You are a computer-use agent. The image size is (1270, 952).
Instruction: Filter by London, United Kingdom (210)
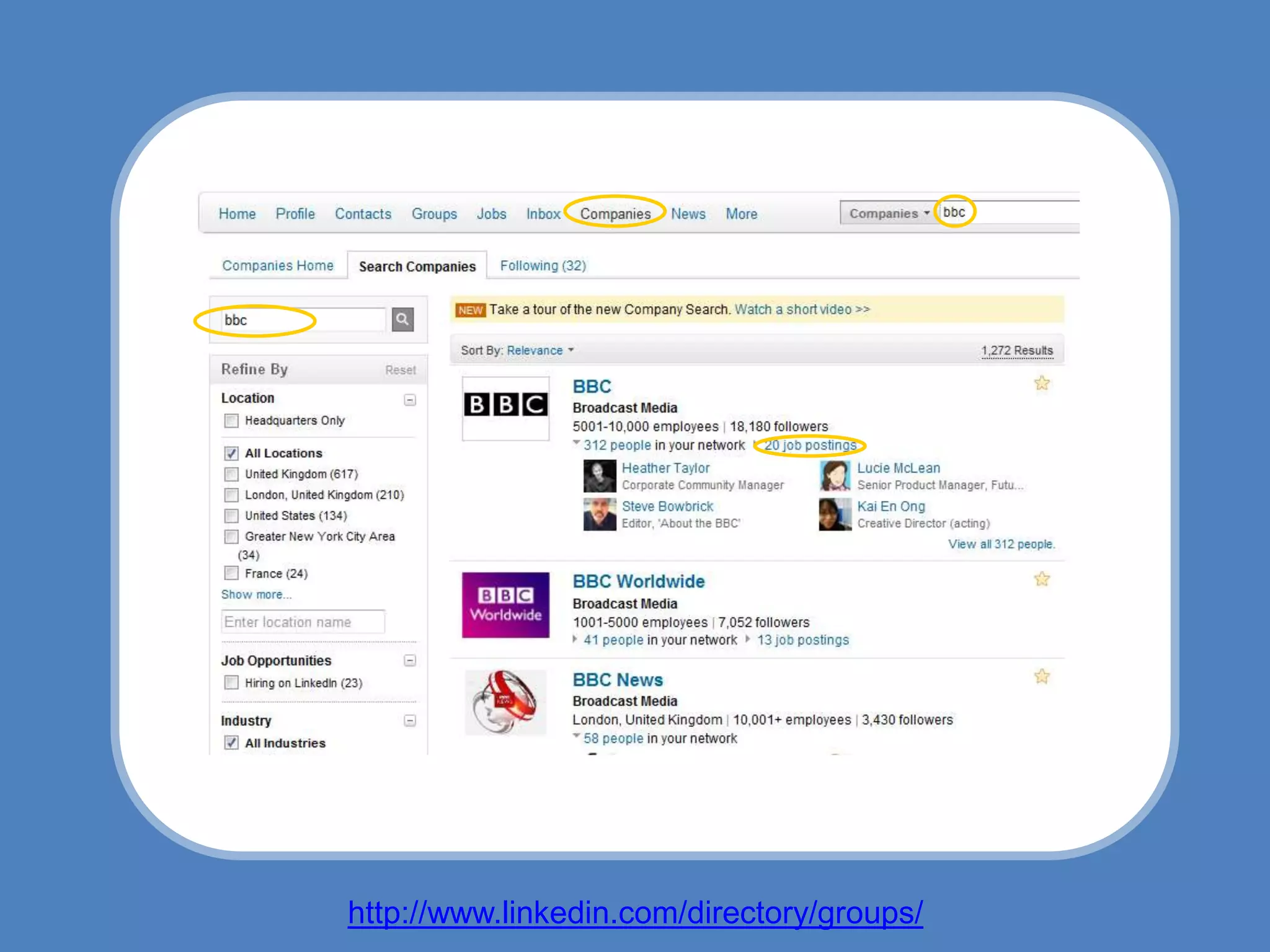pos(231,495)
